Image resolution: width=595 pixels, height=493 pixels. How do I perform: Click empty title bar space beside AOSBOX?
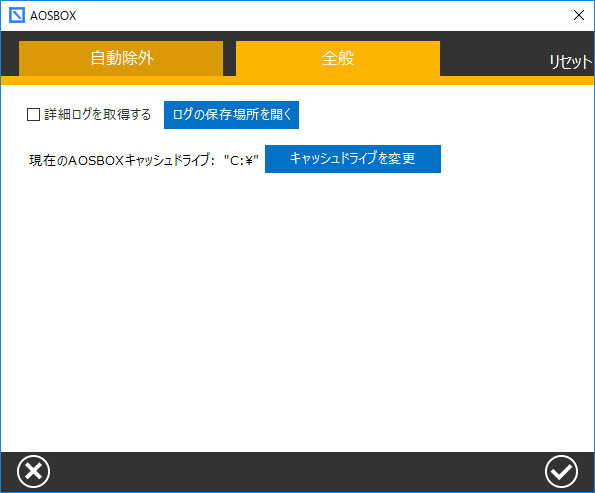tap(323, 16)
